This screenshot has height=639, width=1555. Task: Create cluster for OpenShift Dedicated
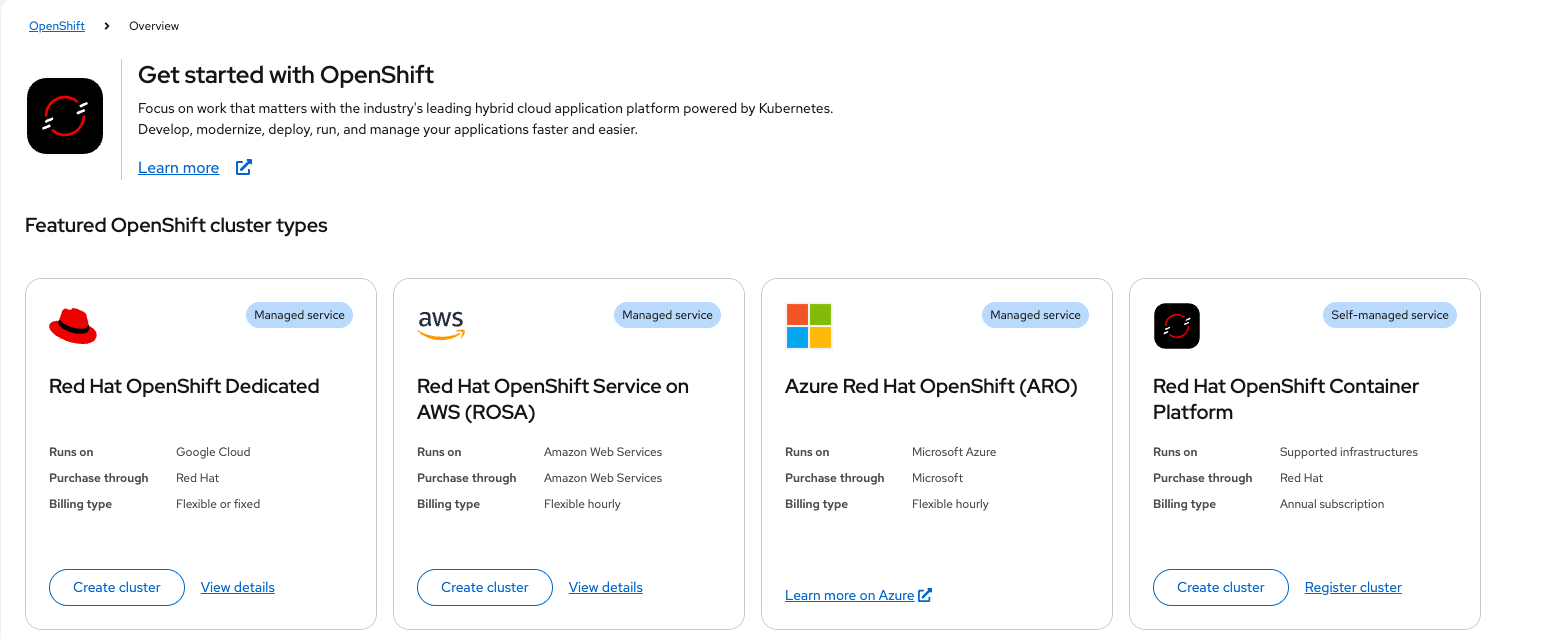117,587
